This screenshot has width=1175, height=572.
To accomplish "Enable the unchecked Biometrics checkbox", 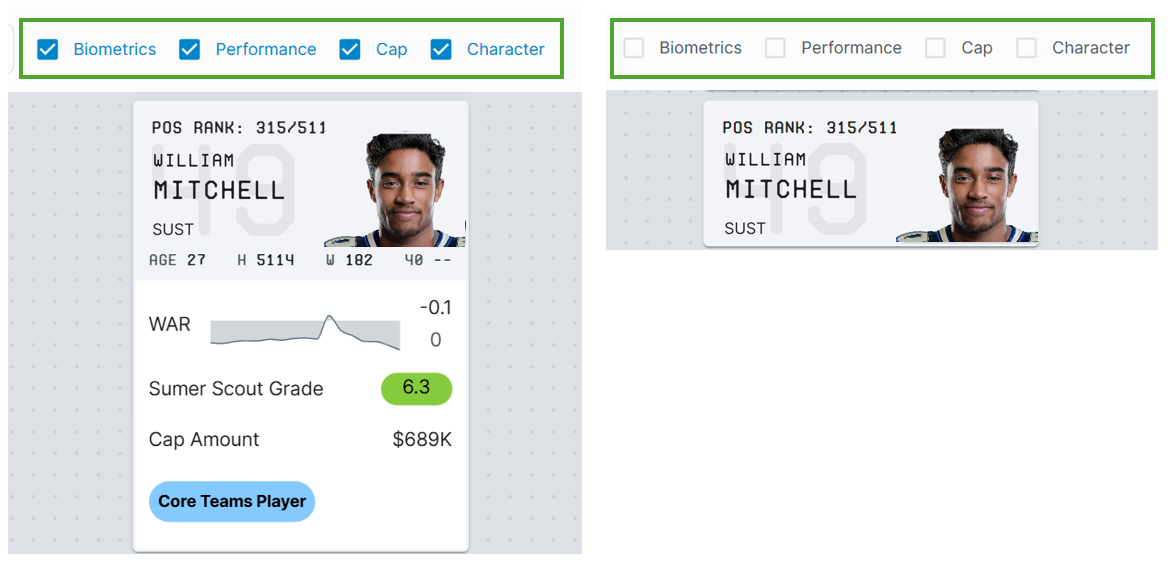I will coord(634,48).
